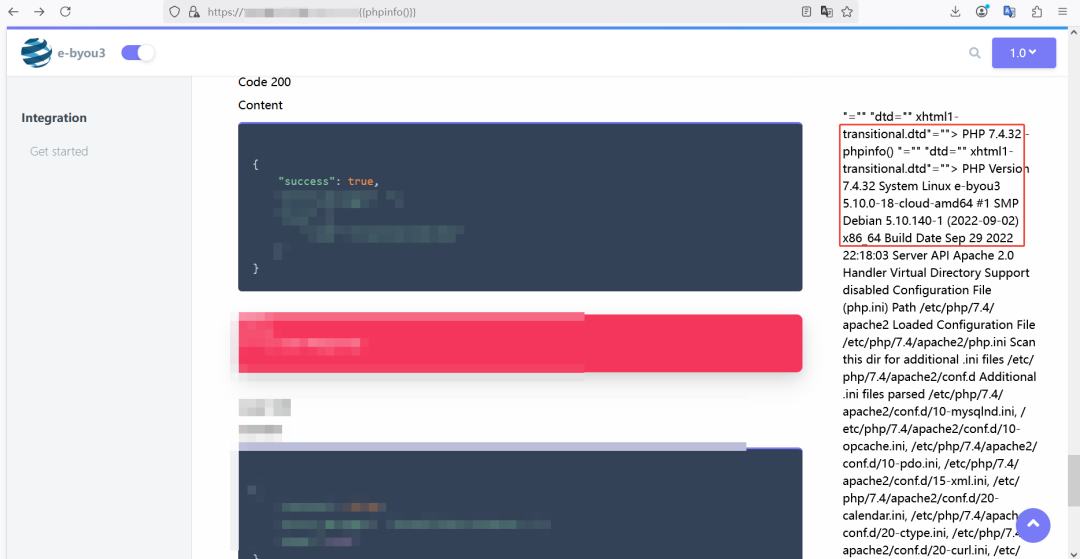This screenshot has height=559, width=1080.
Task: Open the e-byou3 globe logo
Action: (x=37, y=52)
